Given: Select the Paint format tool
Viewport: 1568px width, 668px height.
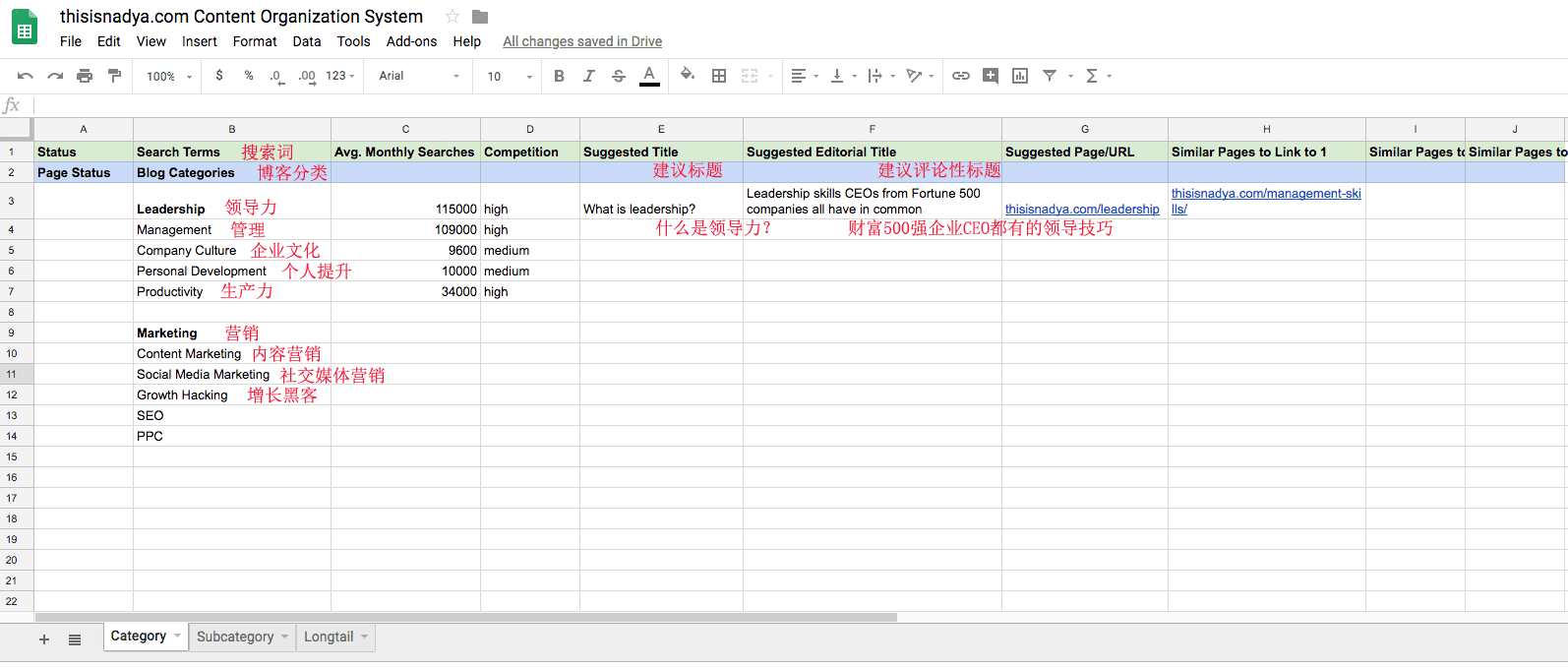Looking at the screenshot, I should (114, 76).
